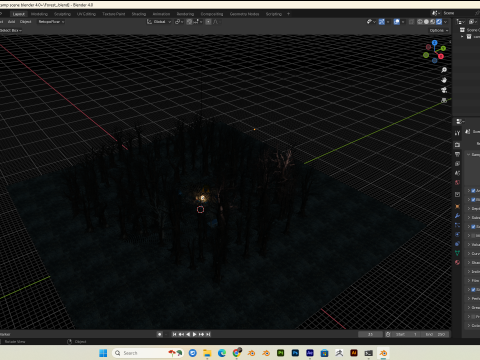Open the orange Object properties tab
Screen dimensions: 480x360
(x=457, y=207)
